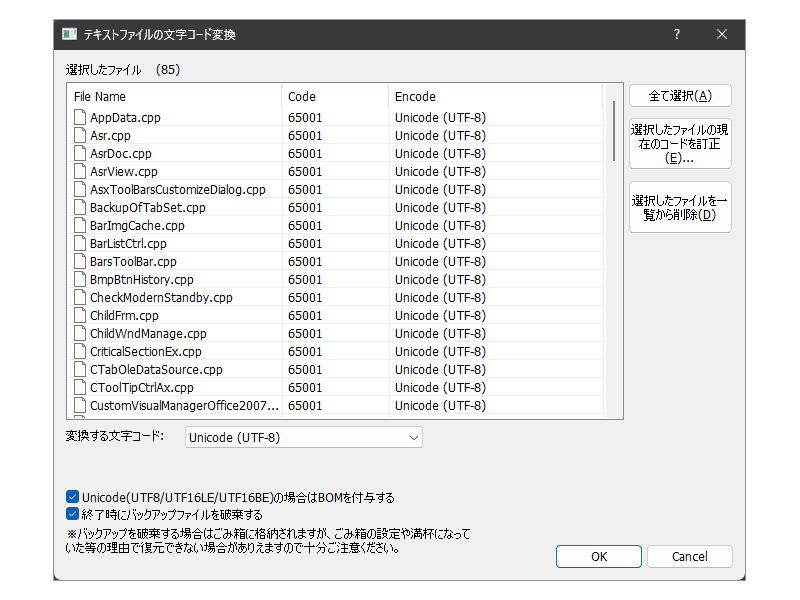Image resolution: width=800 pixels, height=600 pixels.
Task: Click the 65001 code cell for AppData.cpp
Action: [305, 117]
